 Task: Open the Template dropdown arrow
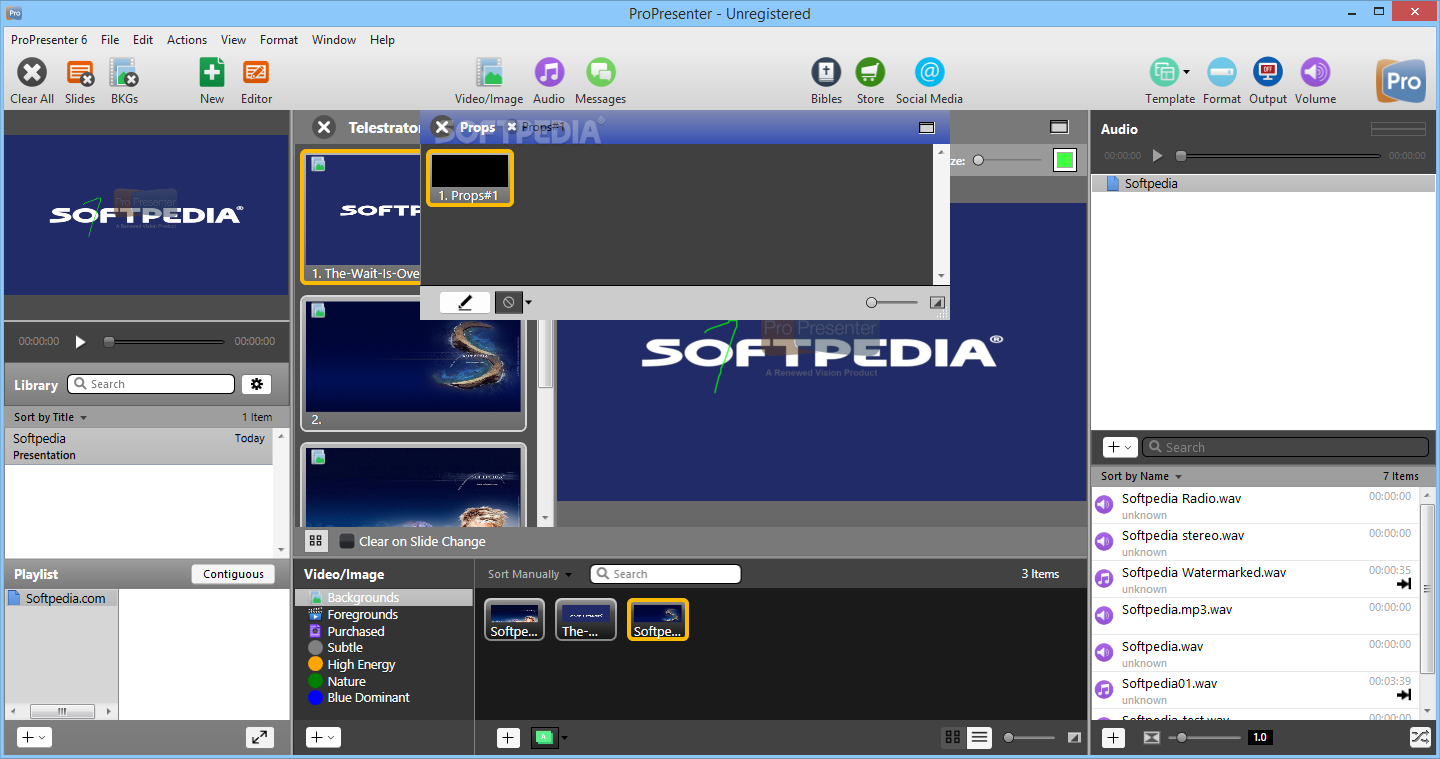coord(1186,72)
